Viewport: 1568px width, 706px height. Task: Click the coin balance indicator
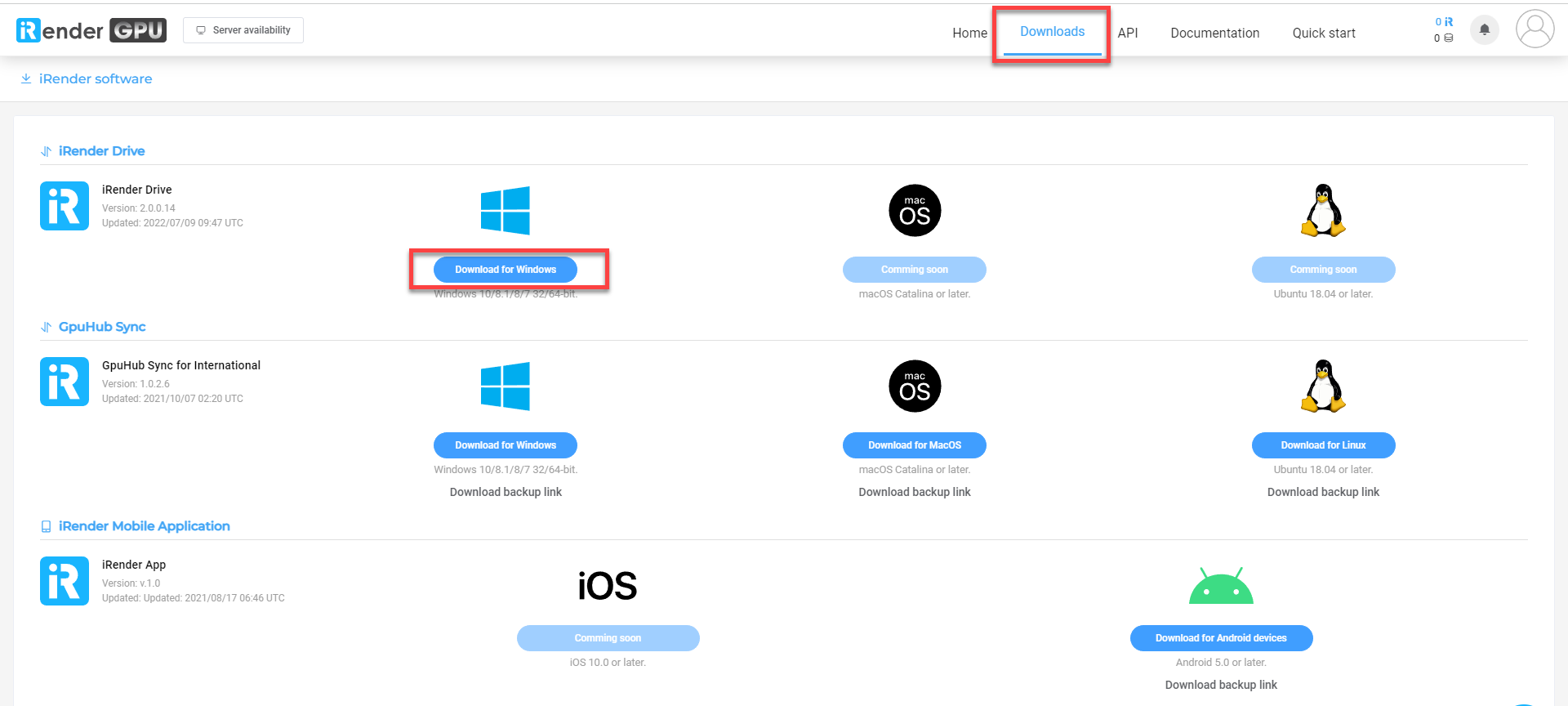point(1444,38)
